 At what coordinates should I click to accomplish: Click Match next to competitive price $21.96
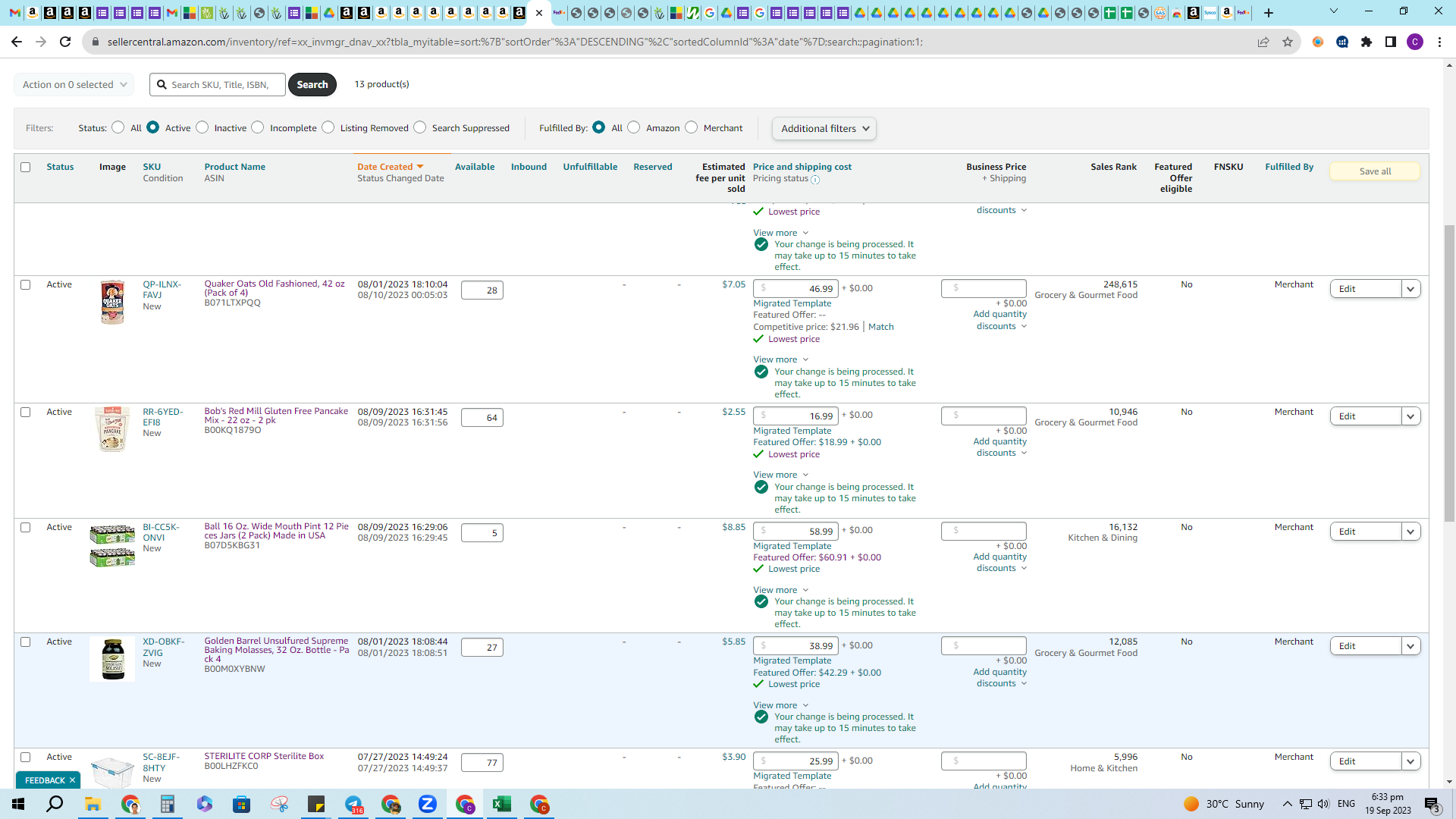[880, 327]
